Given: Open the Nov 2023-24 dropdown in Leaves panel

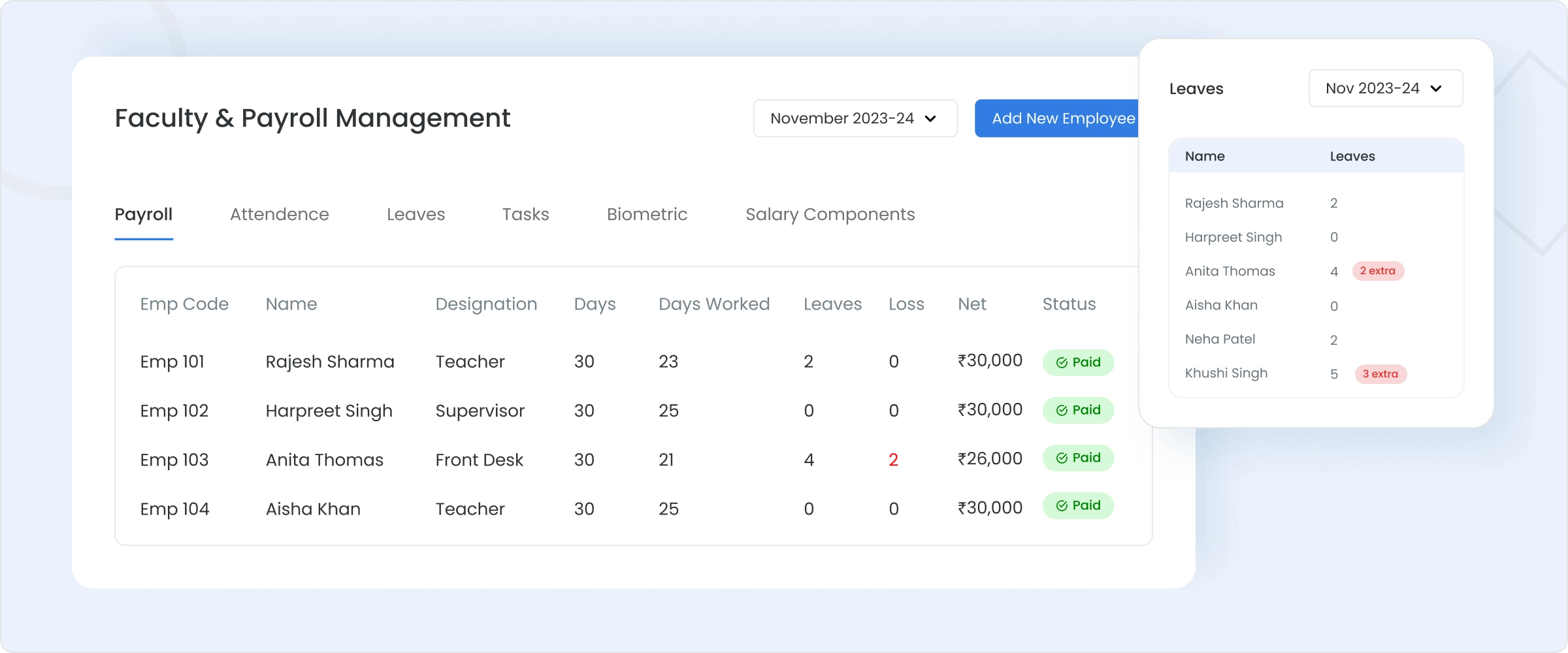Looking at the screenshot, I should pos(1385,88).
